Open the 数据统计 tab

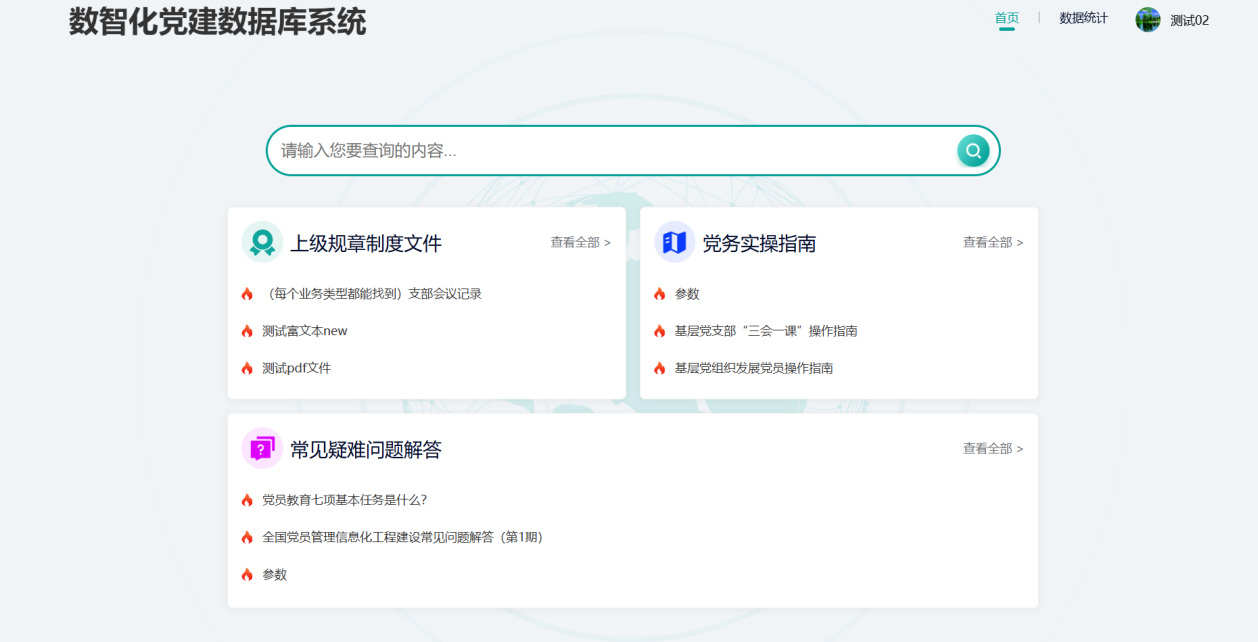pyautogui.click(x=1084, y=18)
